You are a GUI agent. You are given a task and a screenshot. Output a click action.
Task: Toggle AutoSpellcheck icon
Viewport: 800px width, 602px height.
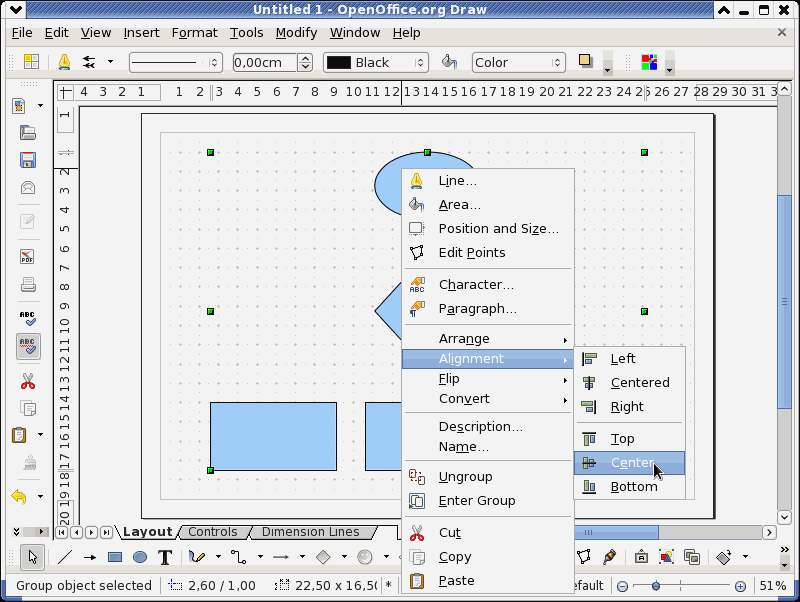[28, 346]
